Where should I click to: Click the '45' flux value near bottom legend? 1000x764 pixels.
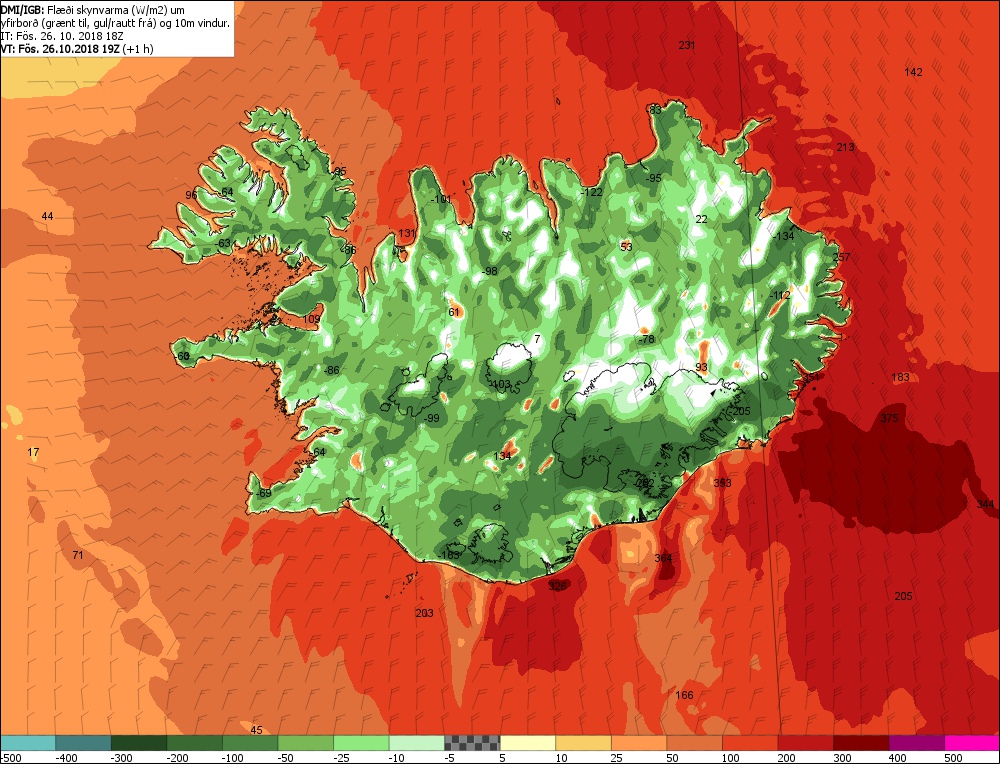(256, 730)
